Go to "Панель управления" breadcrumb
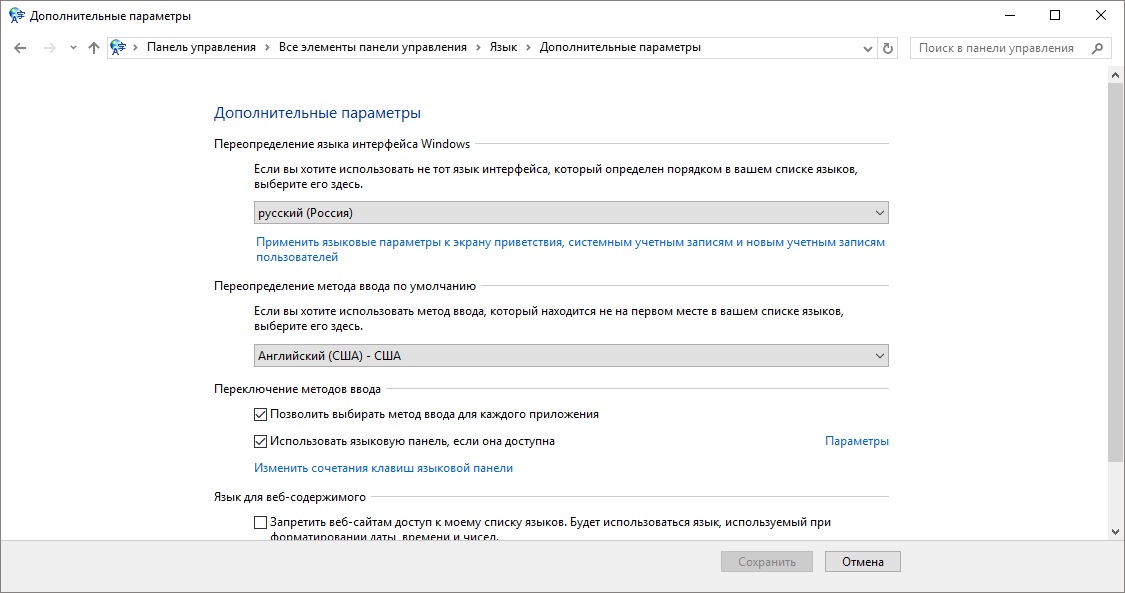 (201, 48)
